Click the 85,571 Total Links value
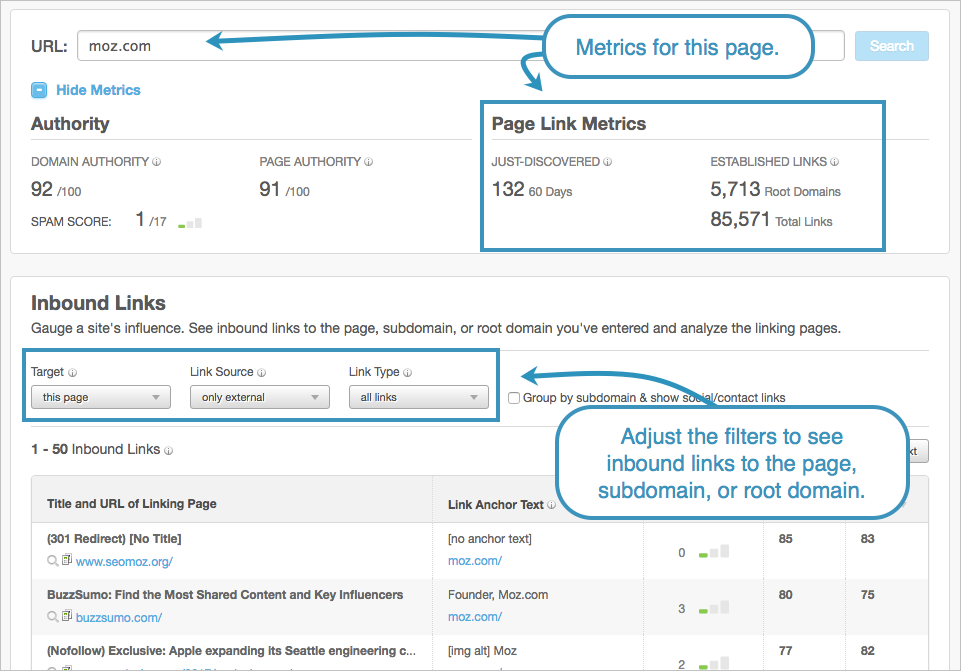The image size is (961, 671). click(x=740, y=219)
